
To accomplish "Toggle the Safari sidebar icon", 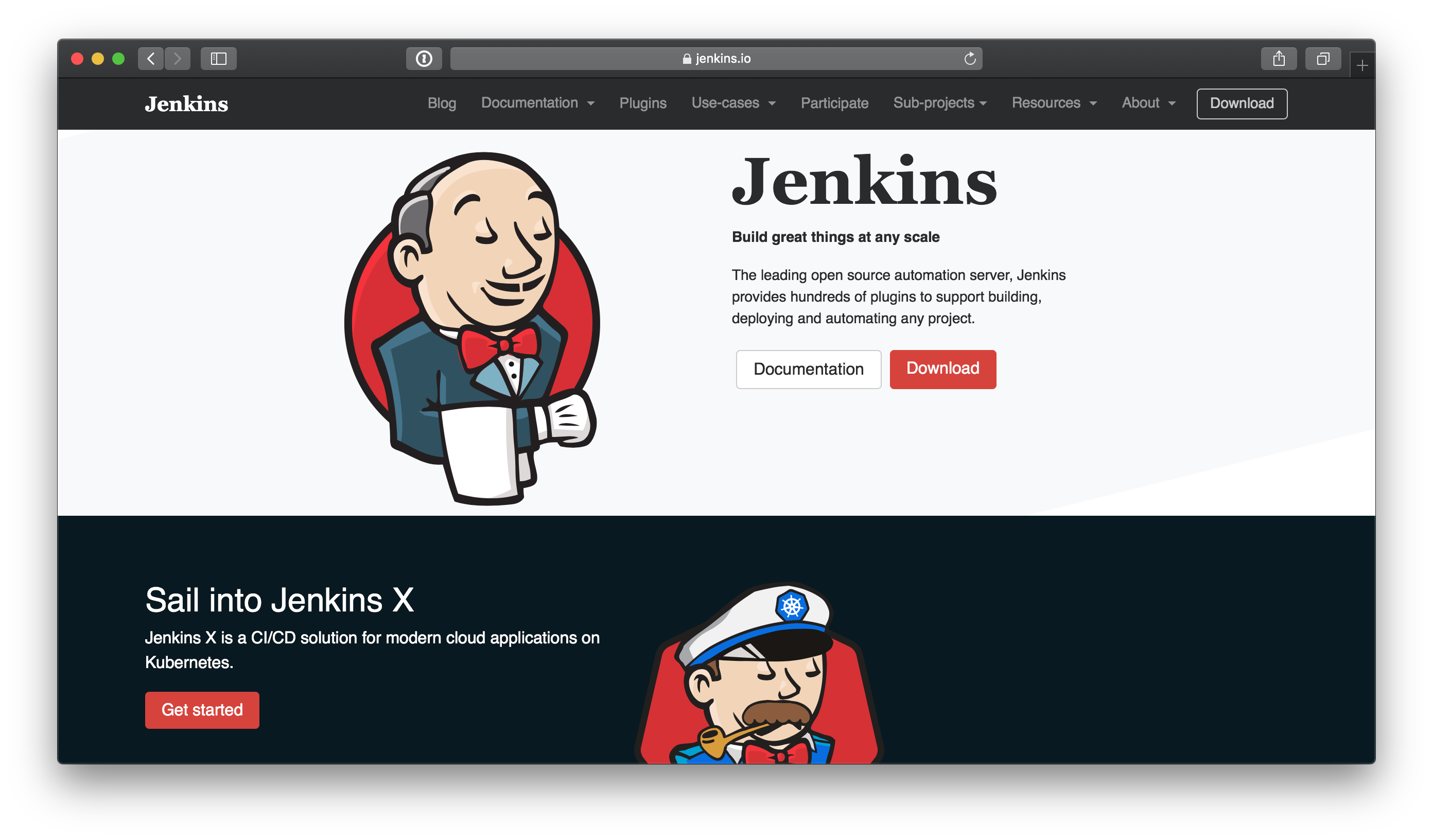I will click(x=218, y=59).
